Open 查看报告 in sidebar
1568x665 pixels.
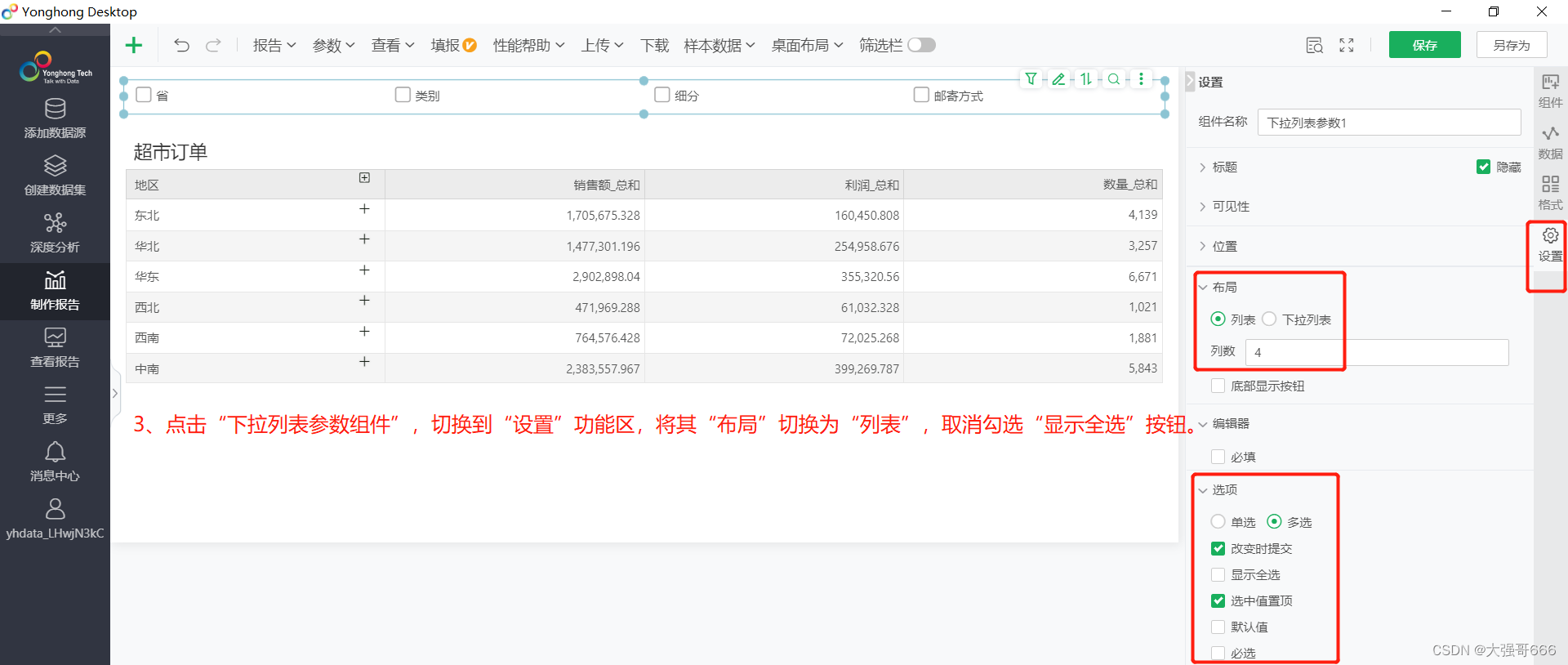[55, 348]
